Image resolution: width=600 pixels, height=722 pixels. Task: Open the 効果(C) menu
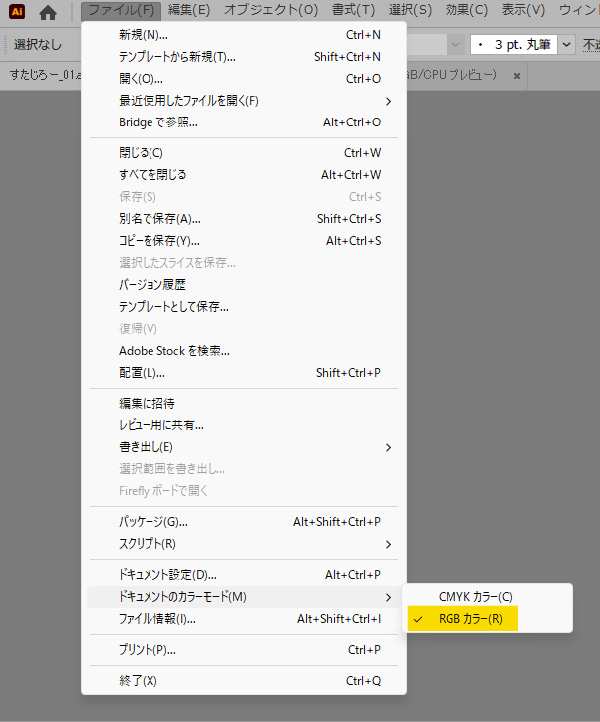(x=467, y=10)
